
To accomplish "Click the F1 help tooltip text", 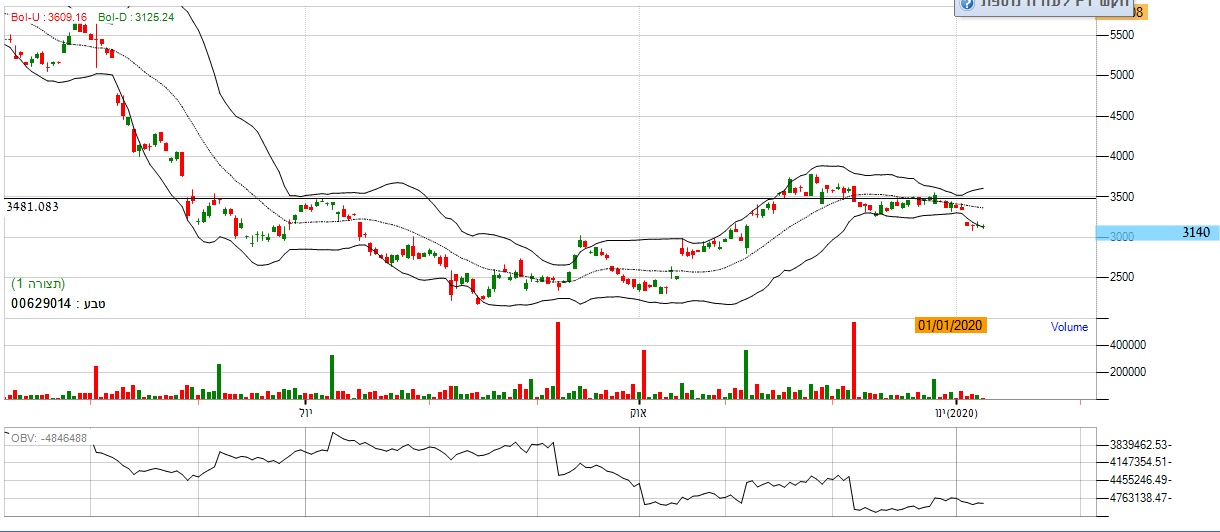I will click(1050, 5).
